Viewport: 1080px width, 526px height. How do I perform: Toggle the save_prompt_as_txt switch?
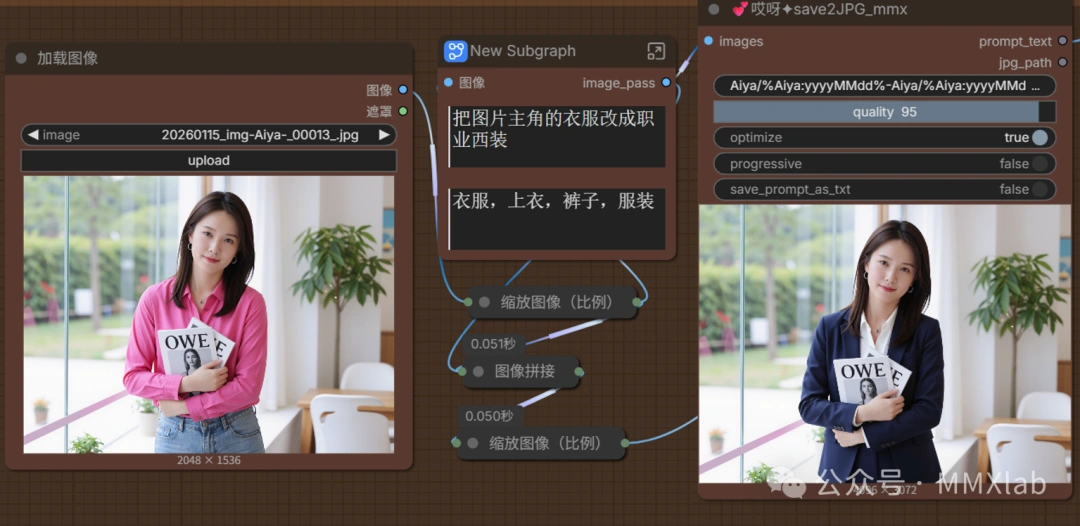coord(1039,189)
